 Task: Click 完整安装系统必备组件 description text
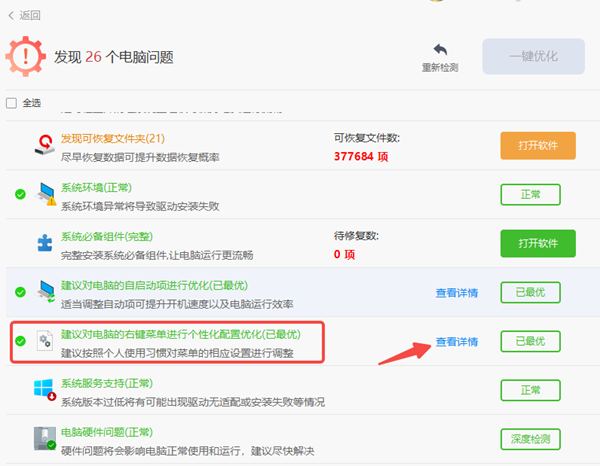point(157,255)
